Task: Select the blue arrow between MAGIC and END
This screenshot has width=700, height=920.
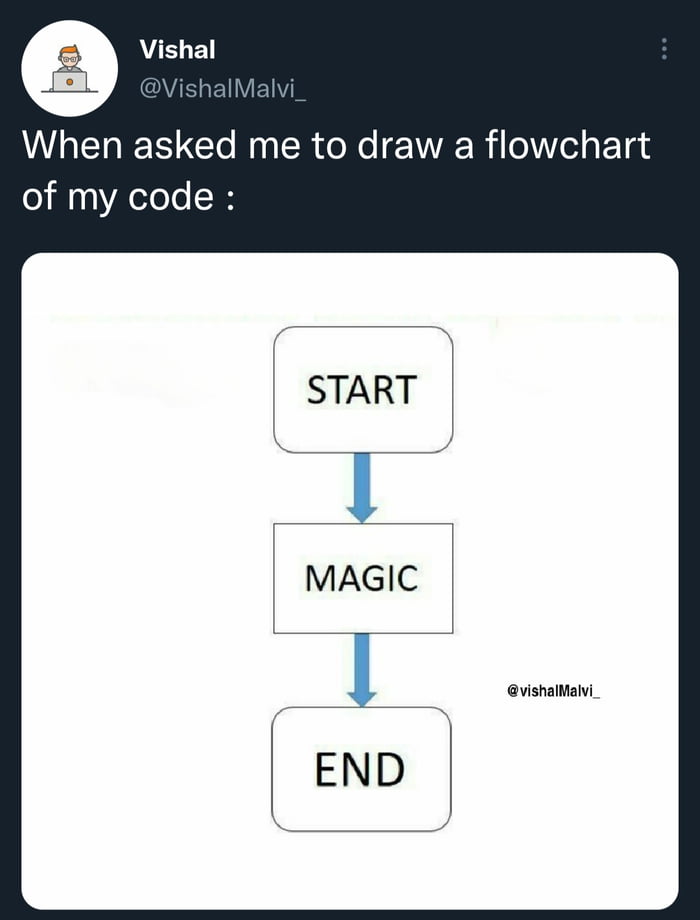Action: coord(362,670)
